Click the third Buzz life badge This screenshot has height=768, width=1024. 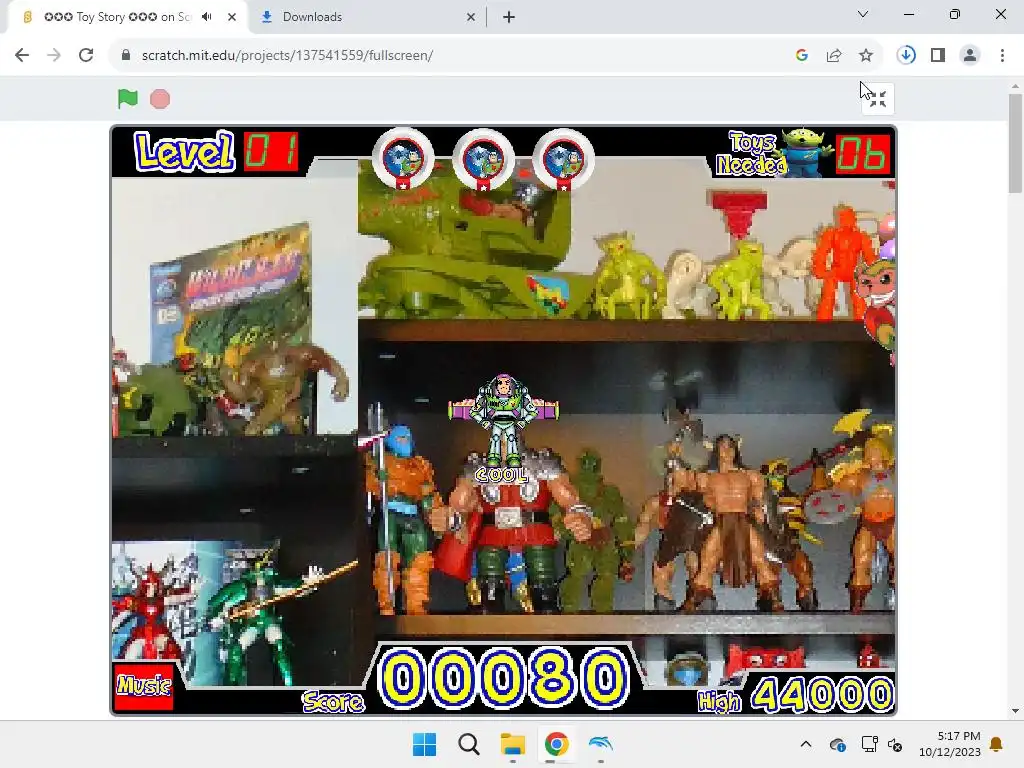tap(564, 159)
